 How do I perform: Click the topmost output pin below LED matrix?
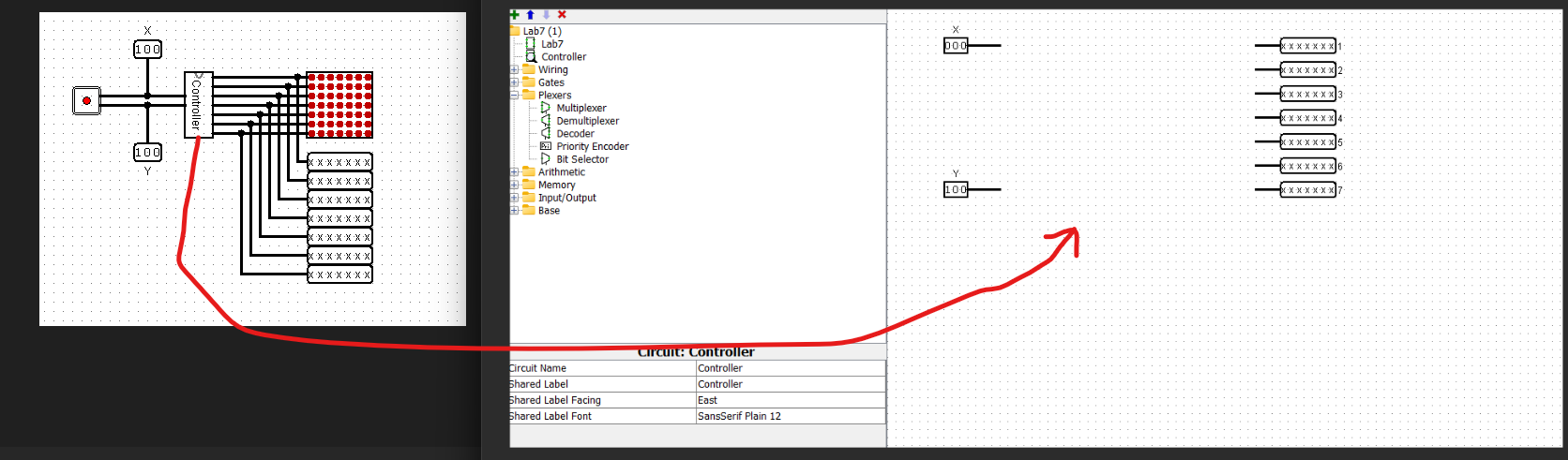(x=339, y=162)
